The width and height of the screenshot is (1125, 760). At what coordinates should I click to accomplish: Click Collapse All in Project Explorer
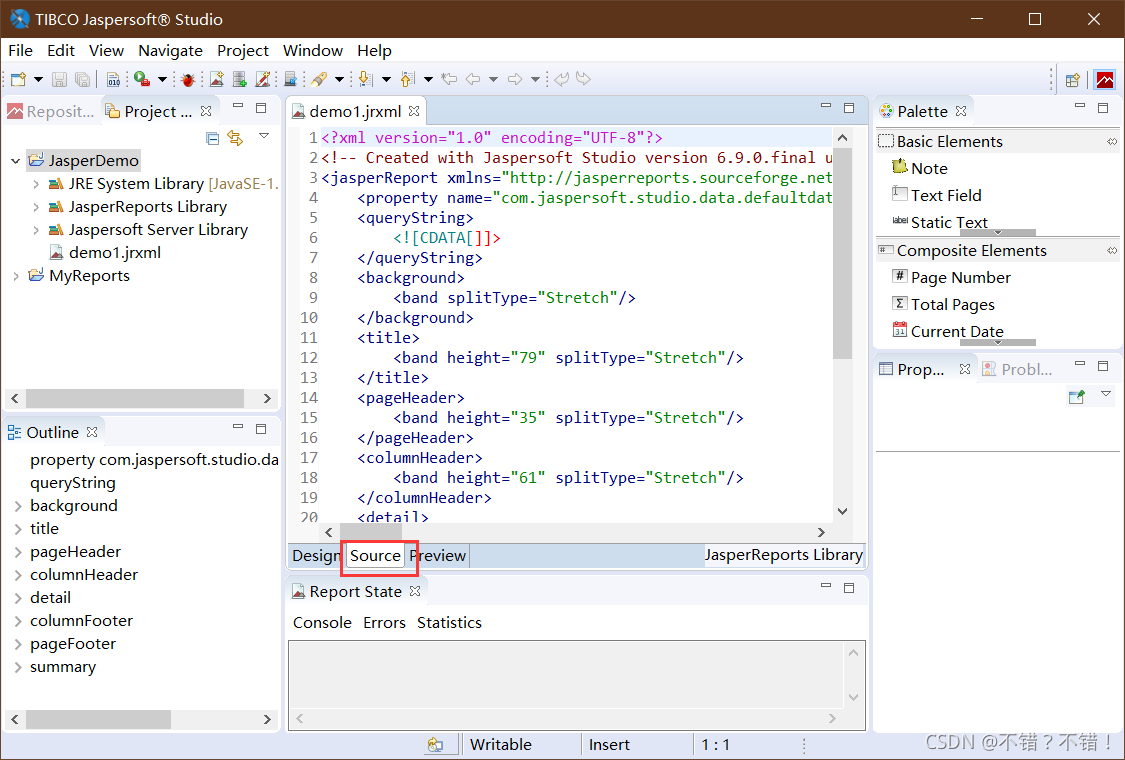click(212, 138)
